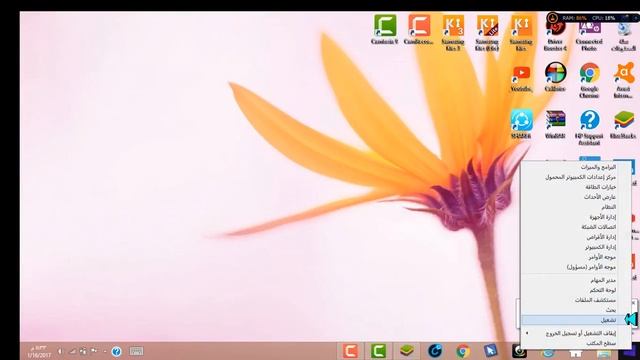This screenshot has width=640, height=360.
Task: Click the orange Camtasia icon in taskbar
Action: pyautogui.click(x=351, y=351)
